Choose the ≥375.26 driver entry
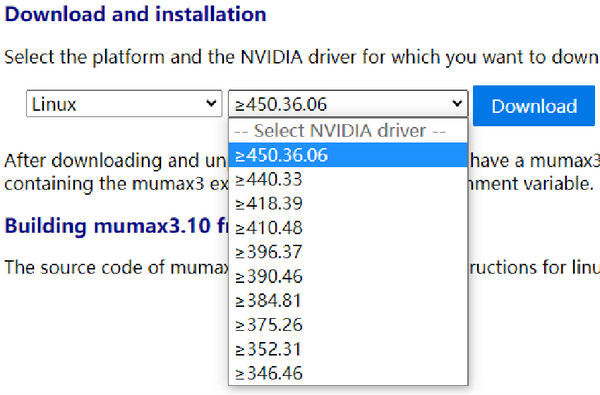 point(348,325)
